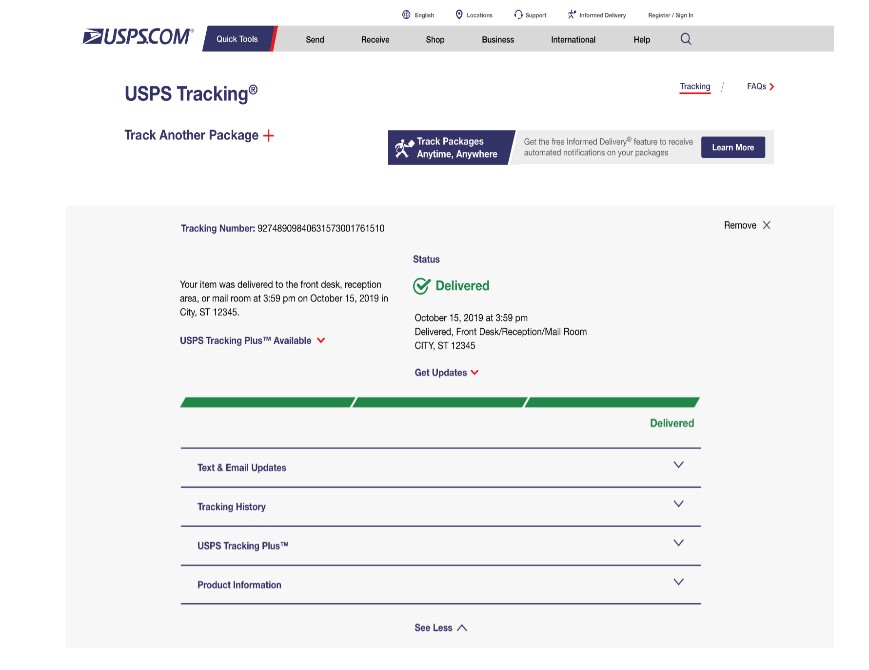Select the Tracking tab
Image resolution: width=869 pixels, height=670 pixels.
click(x=695, y=86)
